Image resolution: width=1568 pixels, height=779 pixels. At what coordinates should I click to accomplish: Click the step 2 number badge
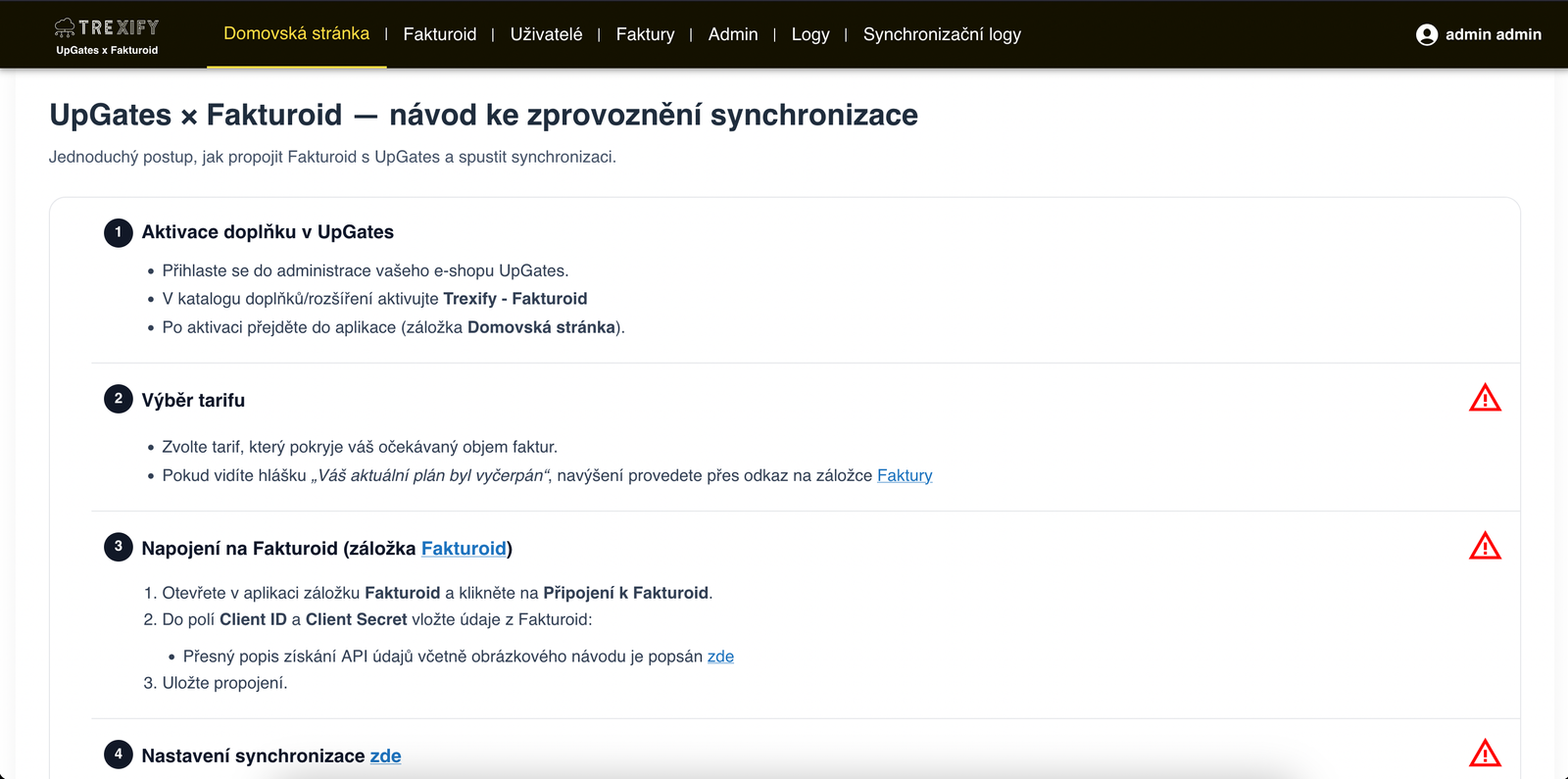click(x=119, y=399)
